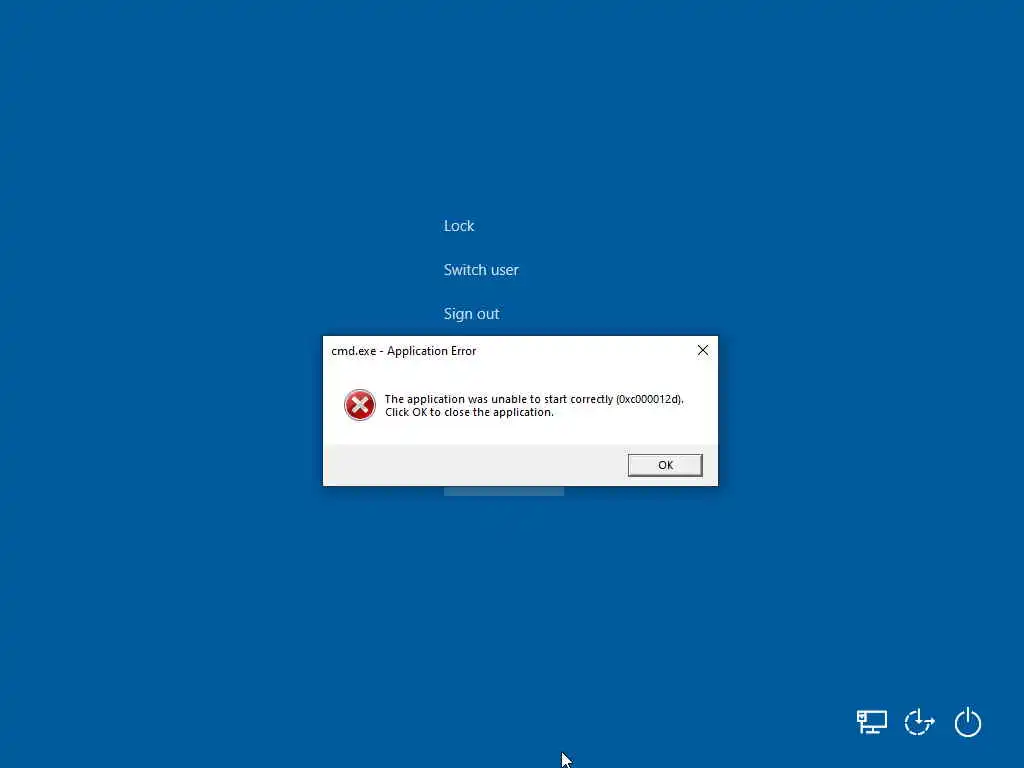Select Sign out
The height and width of the screenshot is (768, 1024).
(x=472, y=314)
